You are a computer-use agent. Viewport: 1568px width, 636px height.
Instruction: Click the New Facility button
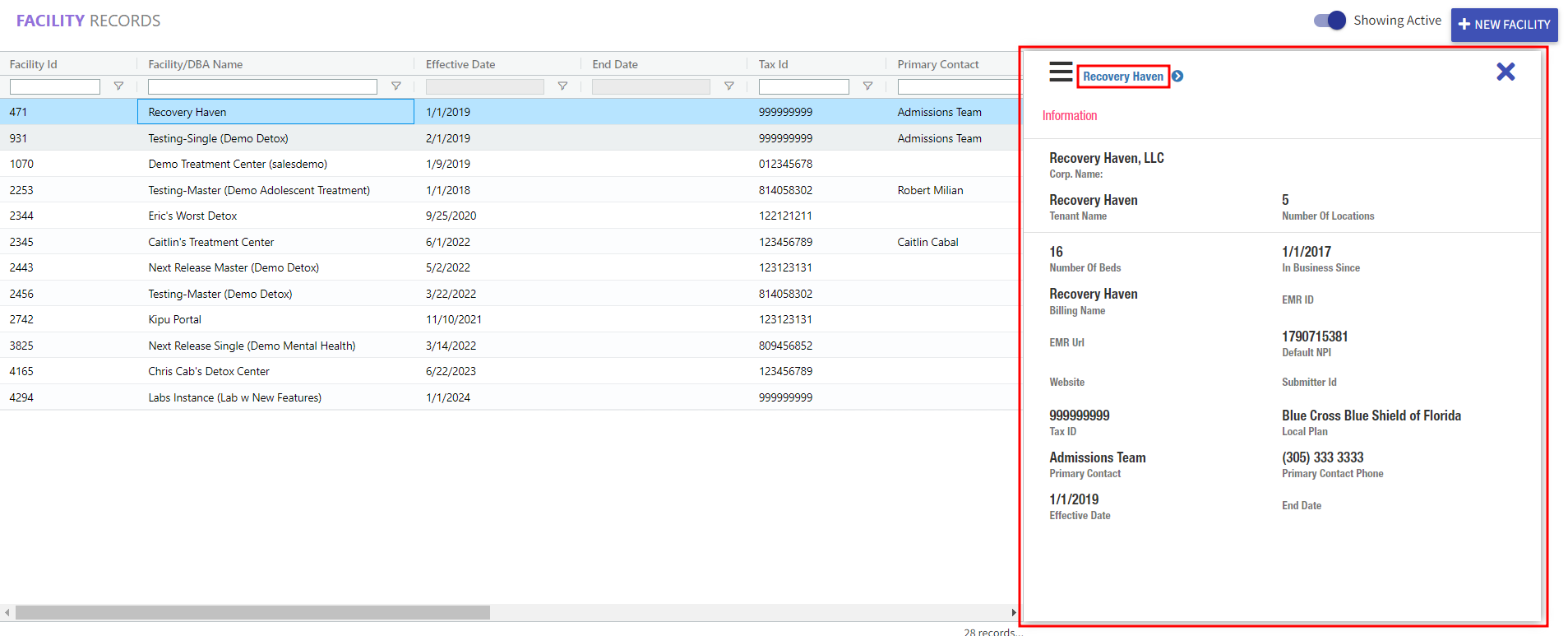[1504, 25]
